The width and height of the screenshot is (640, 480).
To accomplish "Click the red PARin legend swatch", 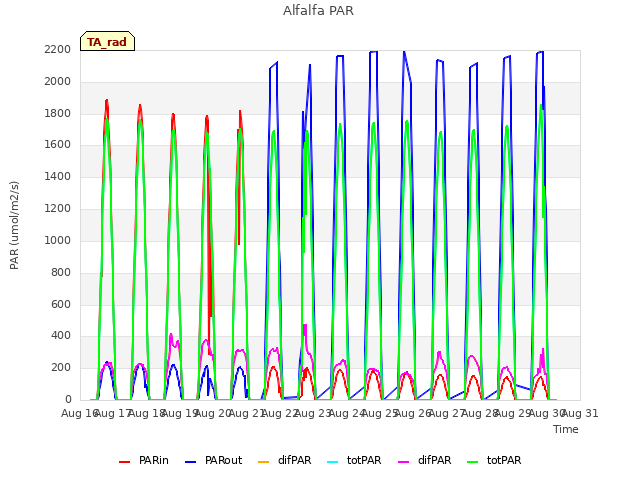I will (124, 462).
